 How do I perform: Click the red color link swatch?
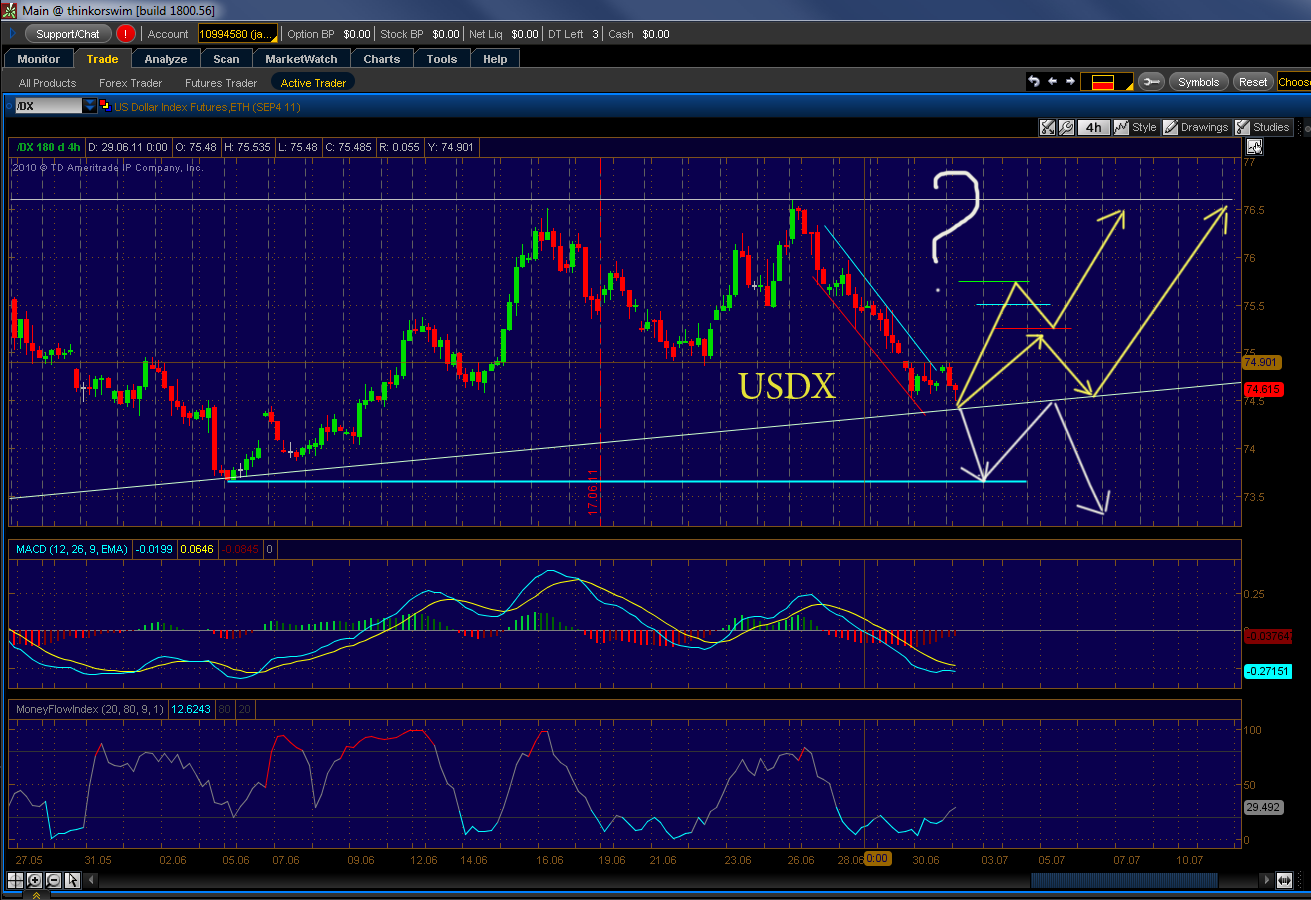[x=1107, y=82]
